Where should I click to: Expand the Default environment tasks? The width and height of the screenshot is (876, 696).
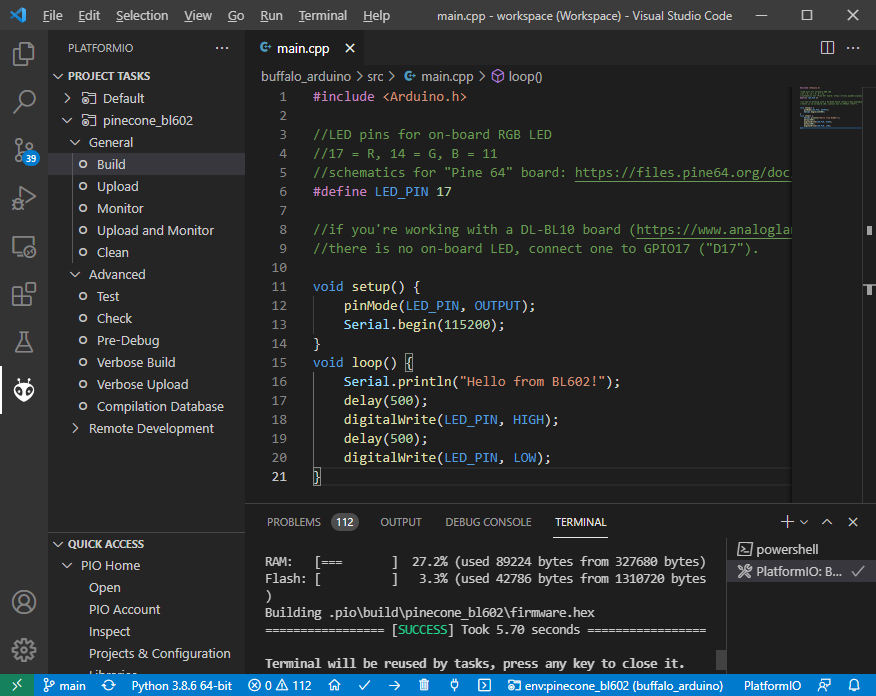[x=68, y=98]
